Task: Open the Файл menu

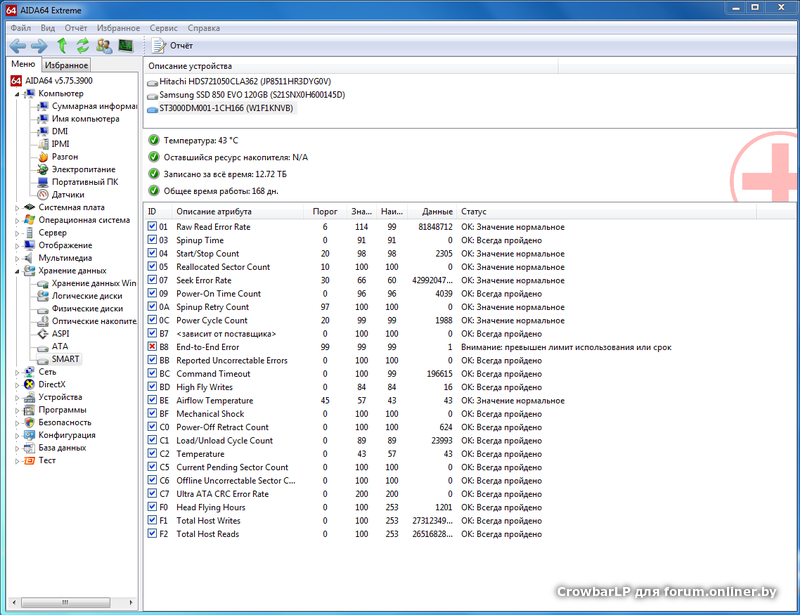Action: pos(21,28)
